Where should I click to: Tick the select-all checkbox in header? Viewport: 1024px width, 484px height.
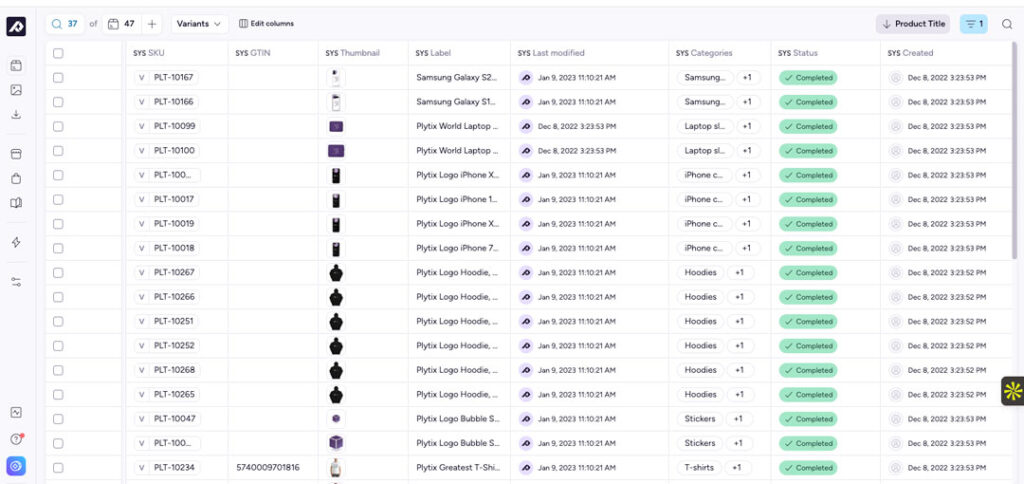pyautogui.click(x=58, y=53)
